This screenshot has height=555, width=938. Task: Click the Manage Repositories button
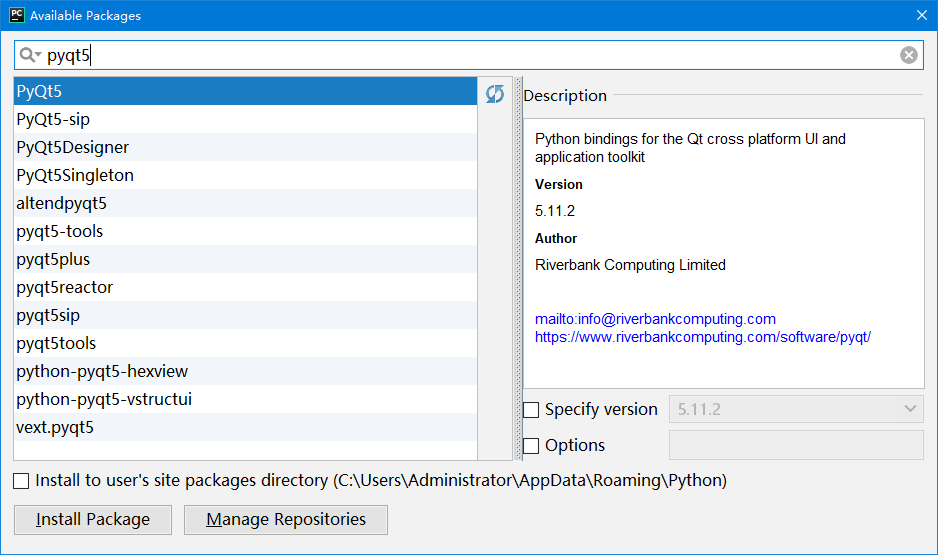286,520
